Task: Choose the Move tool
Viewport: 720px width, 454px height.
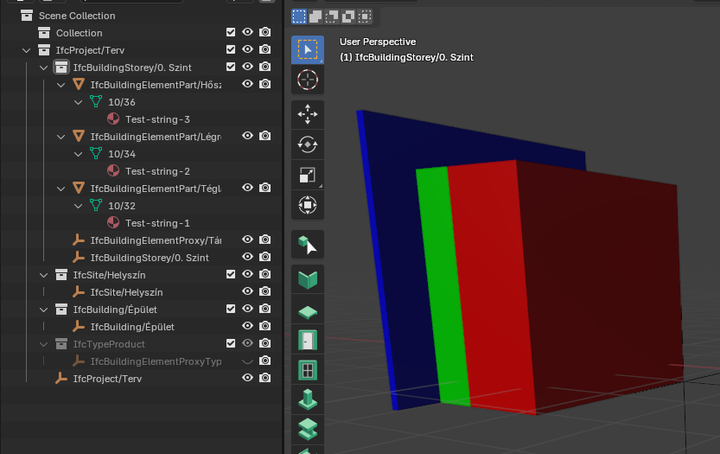Action: click(x=307, y=114)
